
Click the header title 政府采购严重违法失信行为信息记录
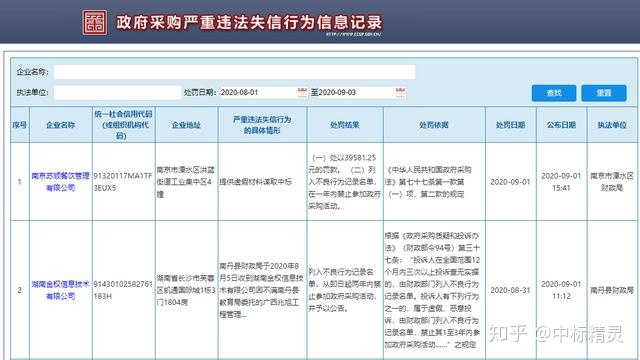[249, 22]
